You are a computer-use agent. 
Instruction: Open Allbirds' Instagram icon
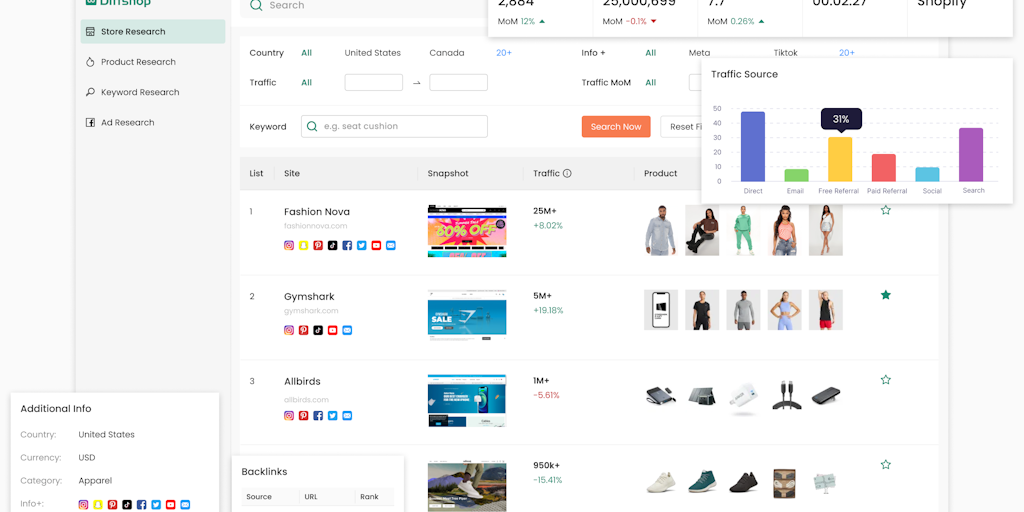click(x=289, y=415)
